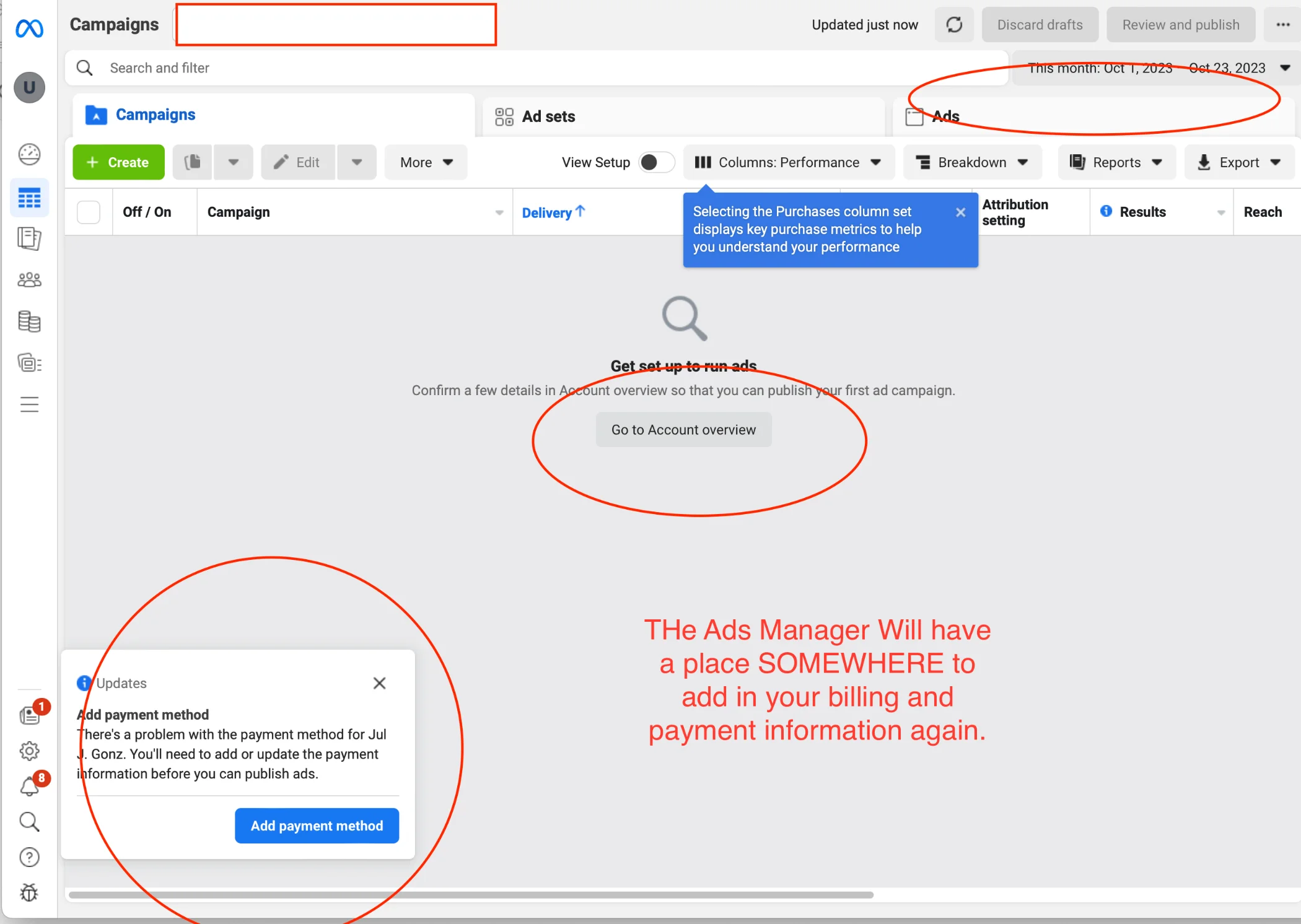Viewport: 1301px width, 924px height.
Task: Click Go to Account overview button
Action: coord(683,430)
